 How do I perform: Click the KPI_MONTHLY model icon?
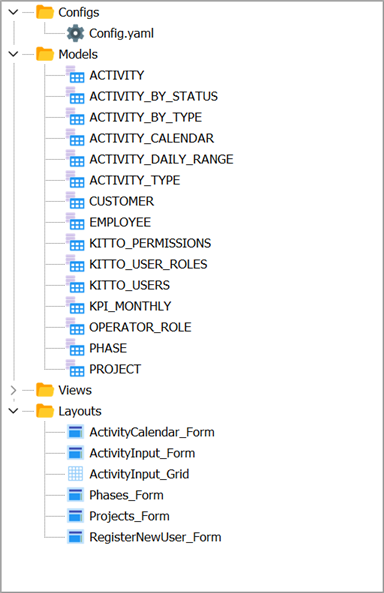(x=75, y=306)
